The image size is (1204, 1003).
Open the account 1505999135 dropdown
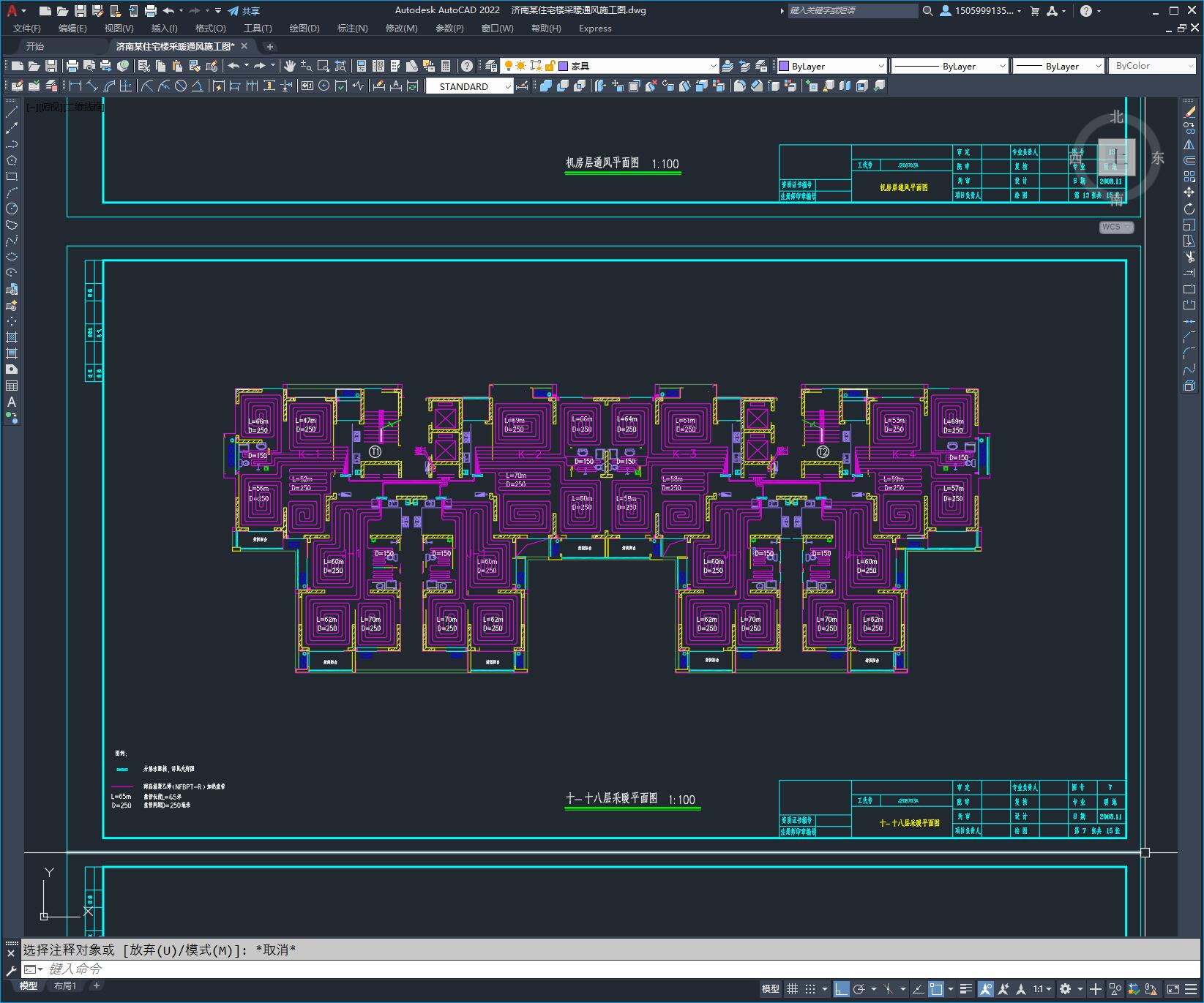(x=981, y=10)
